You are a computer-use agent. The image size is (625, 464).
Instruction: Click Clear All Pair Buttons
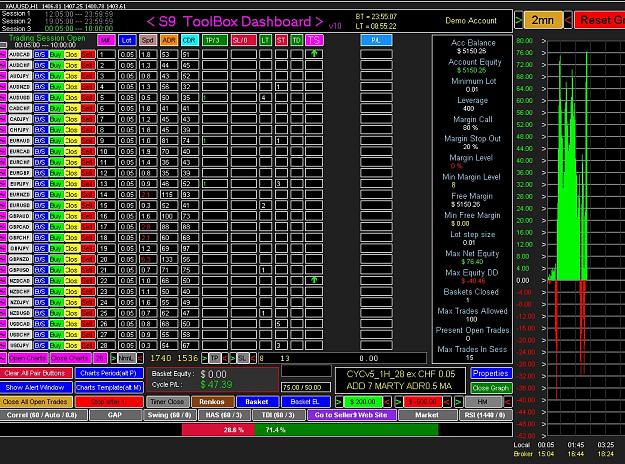coord(35,373)
